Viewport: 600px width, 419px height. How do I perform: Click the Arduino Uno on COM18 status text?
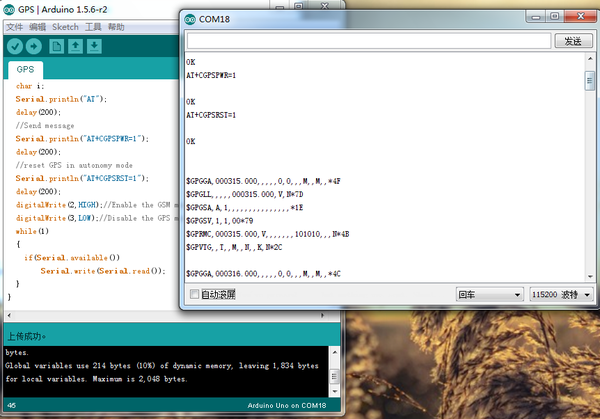[287, 406]
